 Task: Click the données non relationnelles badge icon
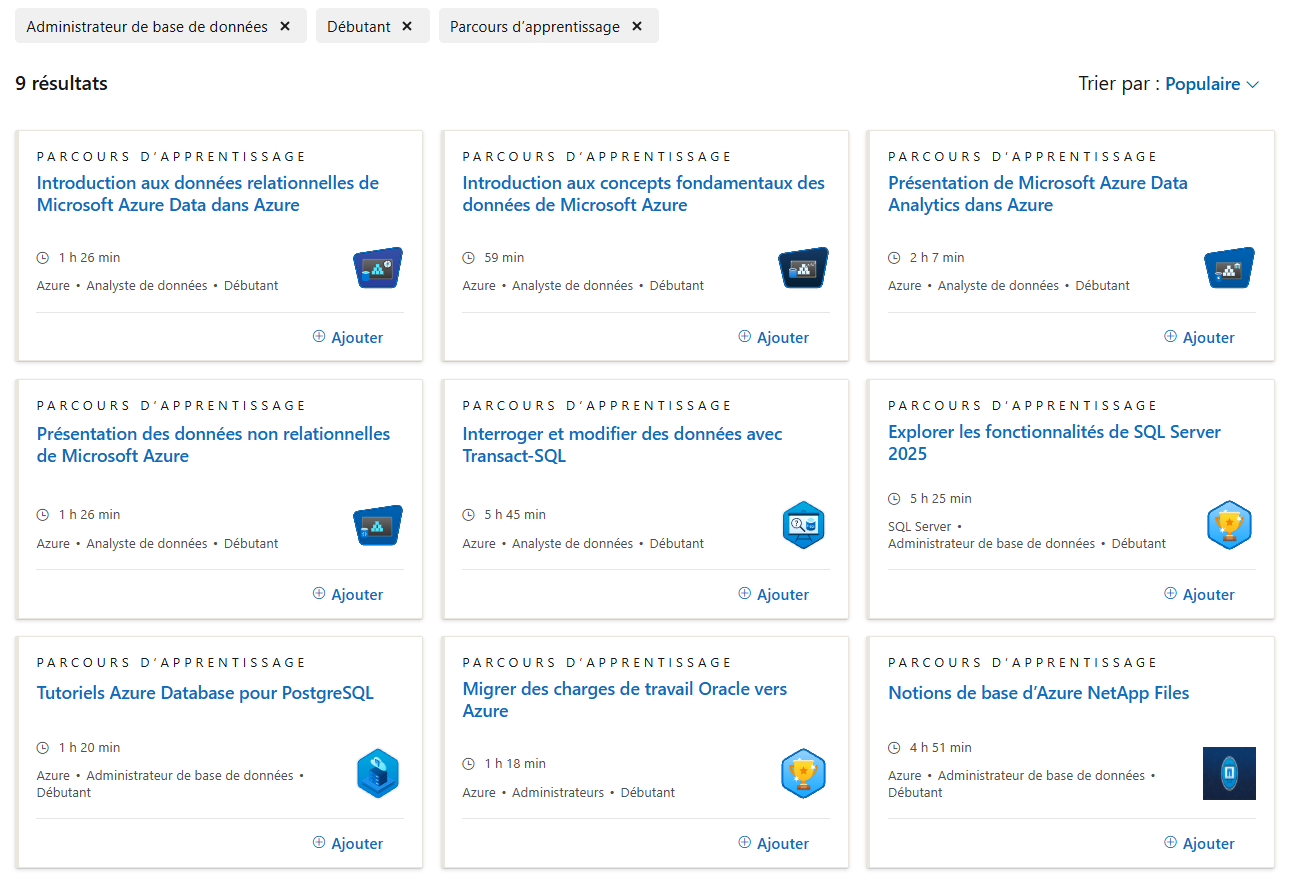[378, 525]
